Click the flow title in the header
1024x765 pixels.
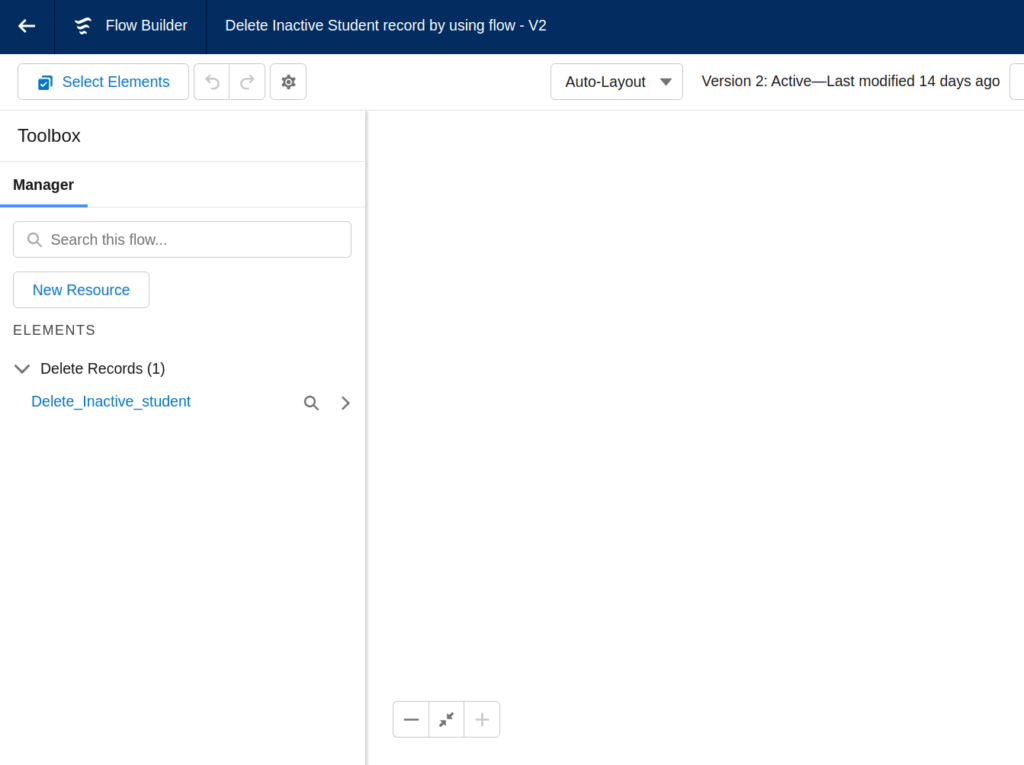pos(385,26)
